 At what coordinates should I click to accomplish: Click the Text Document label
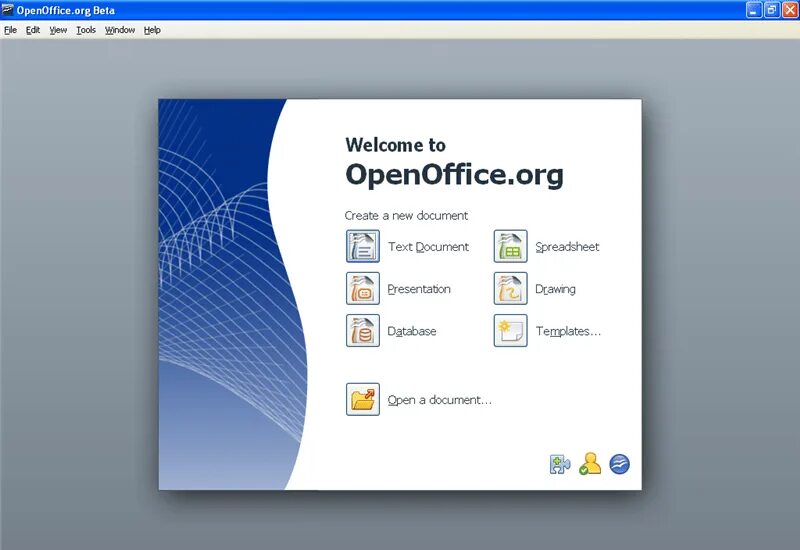428,247
